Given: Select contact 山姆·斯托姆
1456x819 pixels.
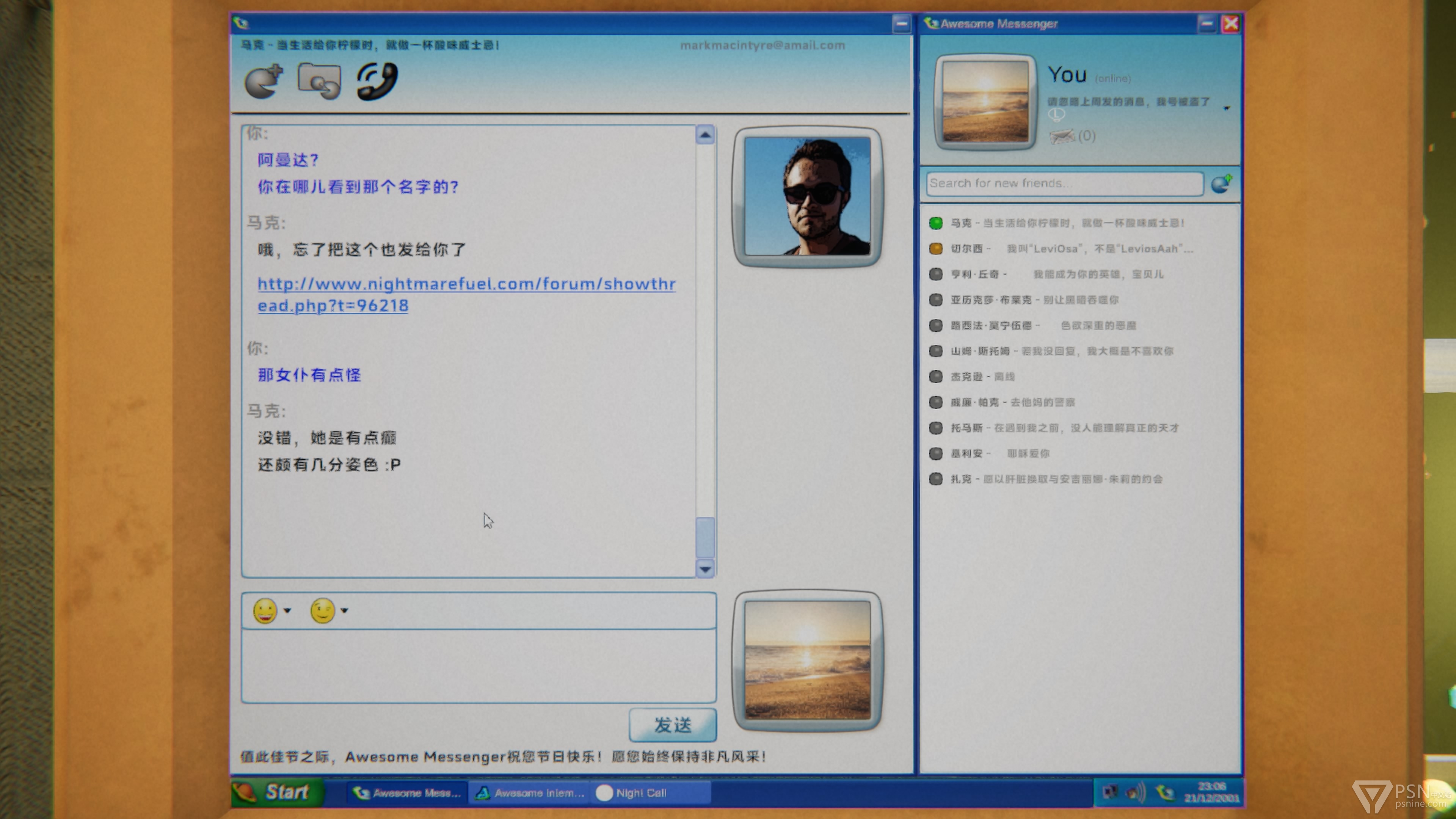Looking at the screenshot, I should 1051,351.
